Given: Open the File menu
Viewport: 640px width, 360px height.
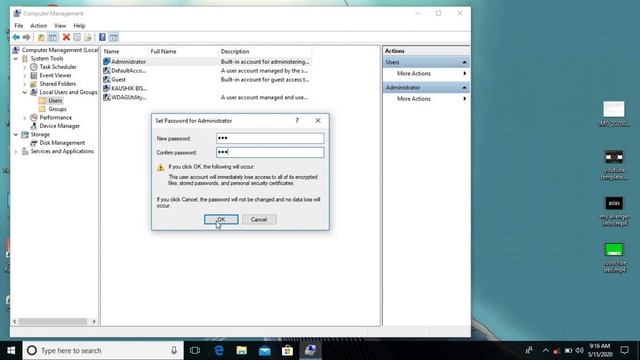Looking at the screenshot, I should tap(19, 26).
